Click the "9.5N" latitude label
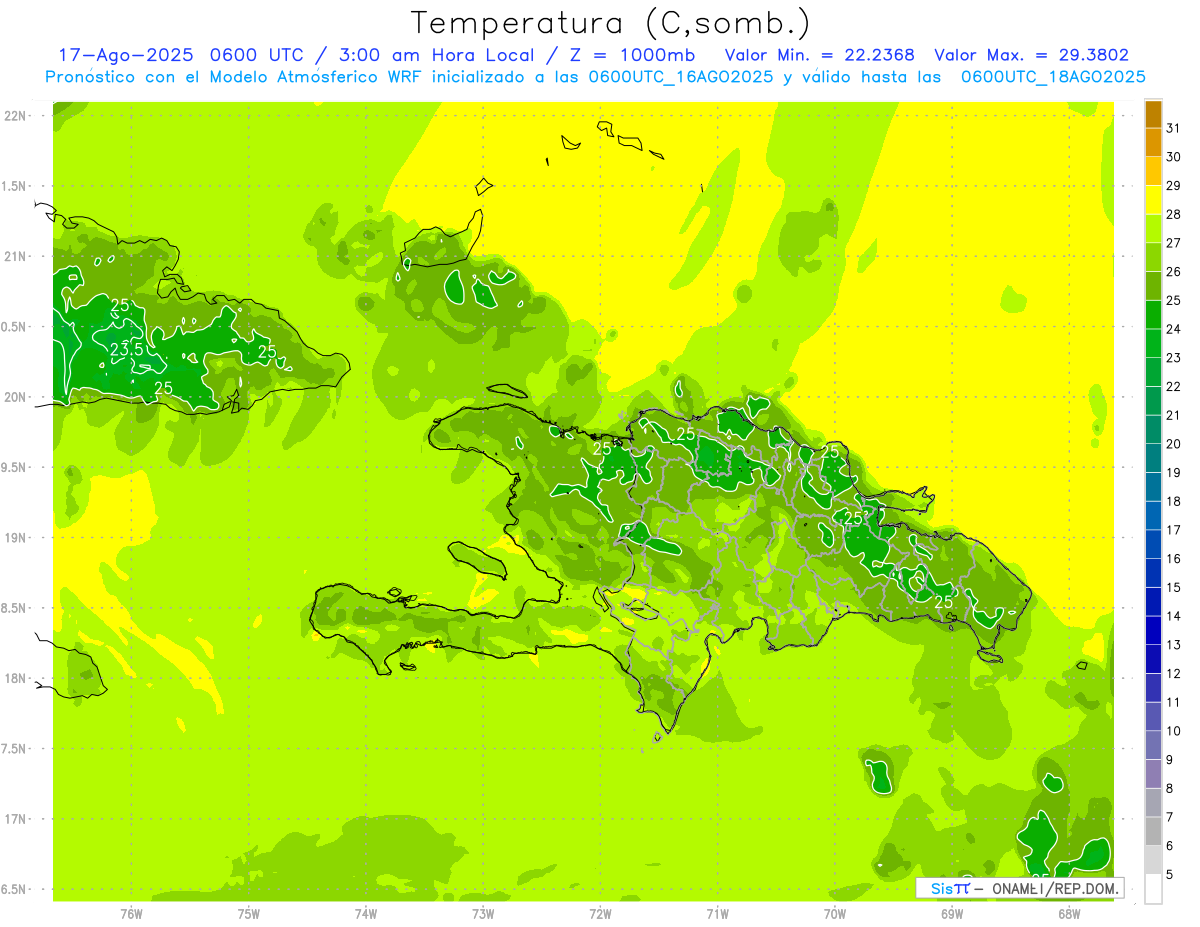Viewport: 1200px width, 927px height. (15, 467)
